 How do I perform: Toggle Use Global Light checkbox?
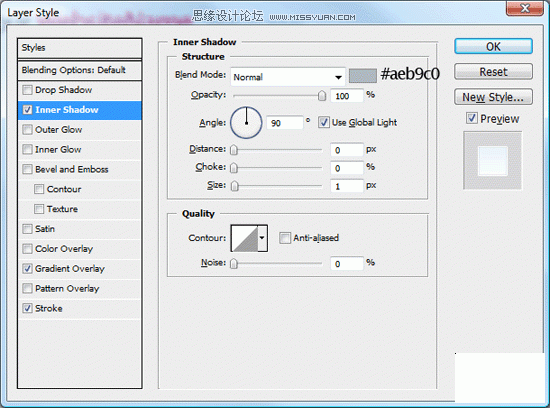pos(323,122)
